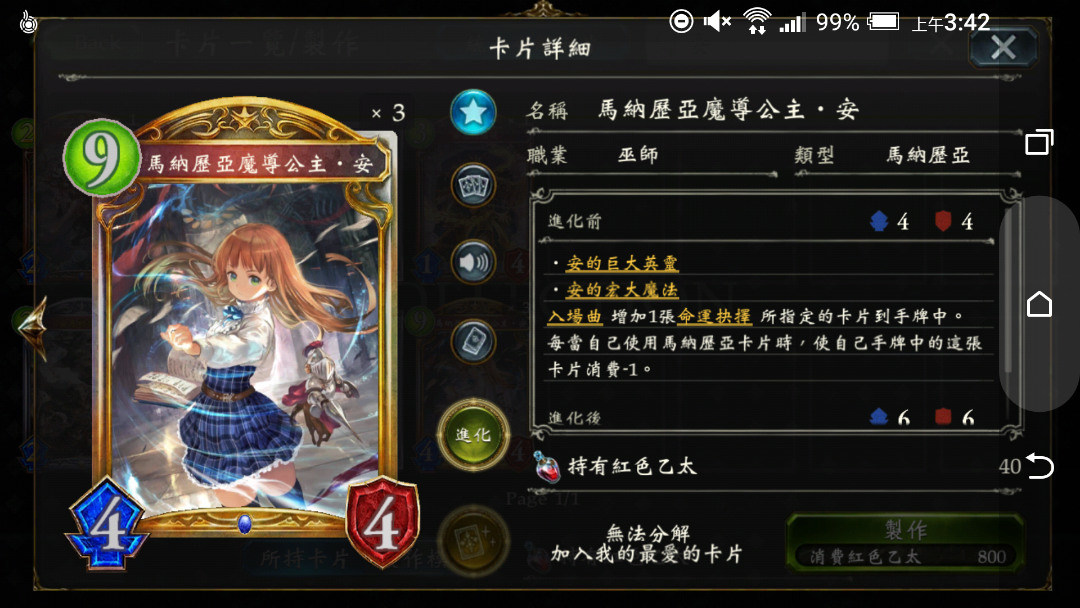
Task: Play the card voice speaker icon
Action: click(x=473, y=262)
